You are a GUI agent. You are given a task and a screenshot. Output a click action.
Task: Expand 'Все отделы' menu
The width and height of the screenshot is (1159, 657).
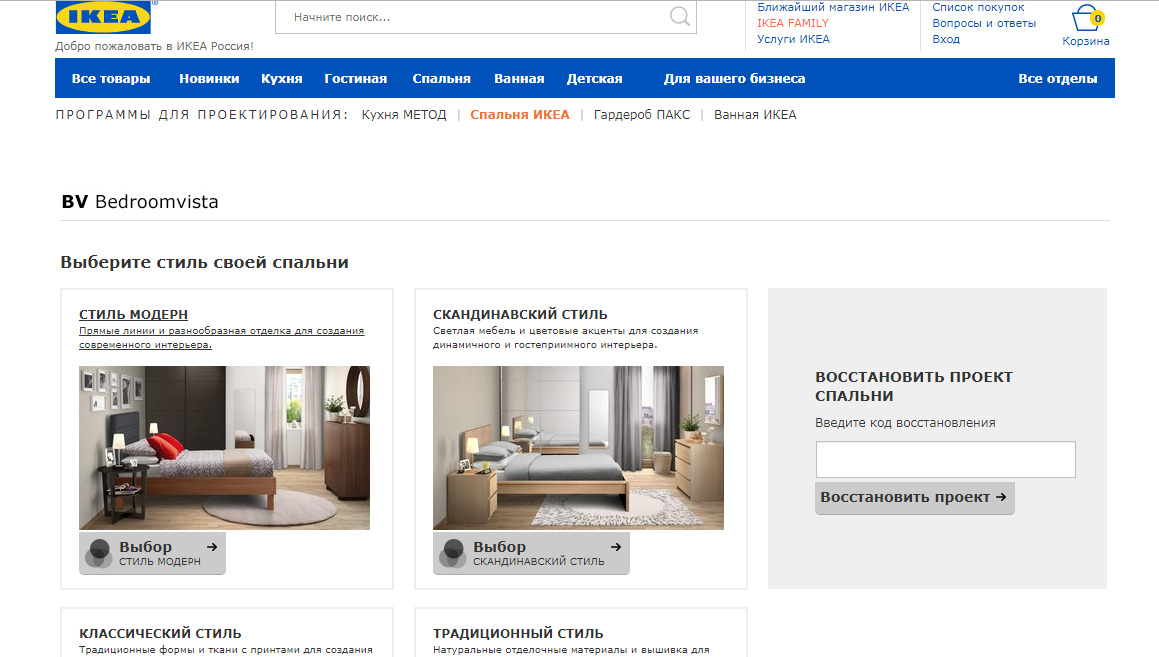click(1057, 79)
